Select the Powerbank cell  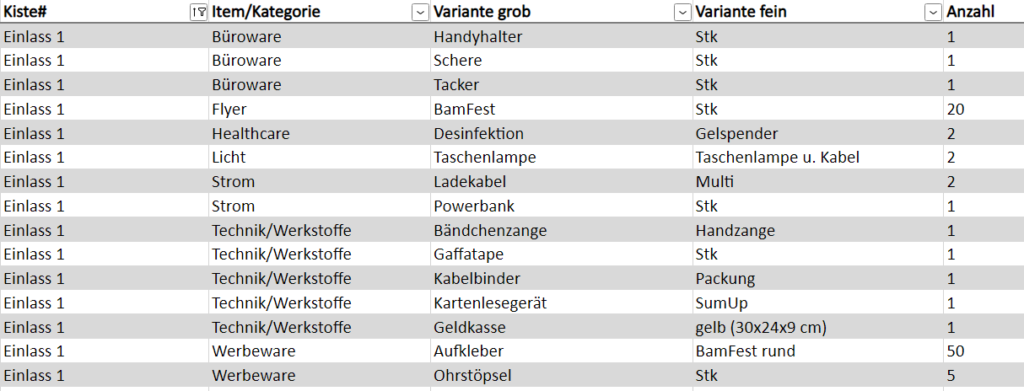pos(561,206)
